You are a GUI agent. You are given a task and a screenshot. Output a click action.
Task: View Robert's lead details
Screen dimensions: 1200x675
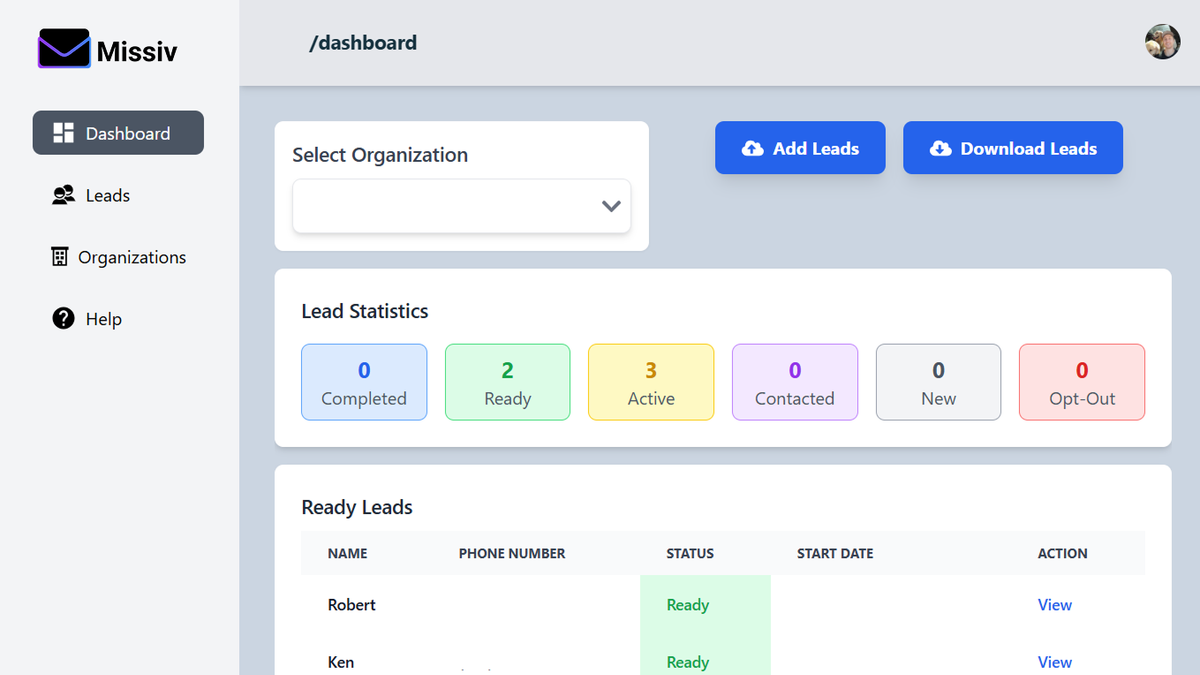click(1054, 605)
